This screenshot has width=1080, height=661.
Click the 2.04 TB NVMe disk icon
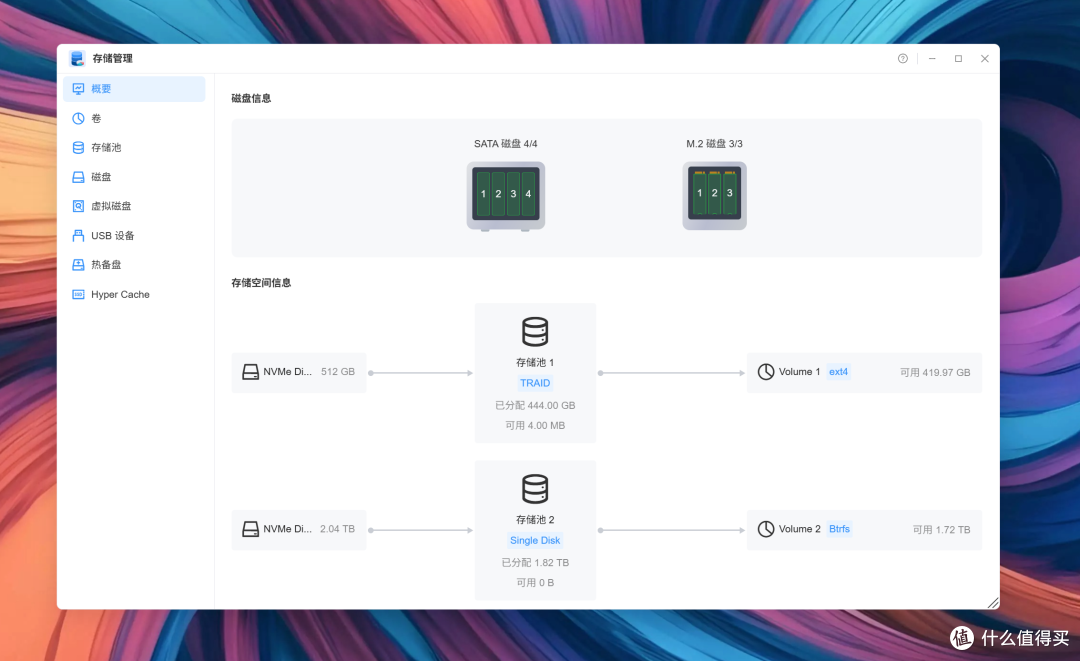(x=250, y=529)
